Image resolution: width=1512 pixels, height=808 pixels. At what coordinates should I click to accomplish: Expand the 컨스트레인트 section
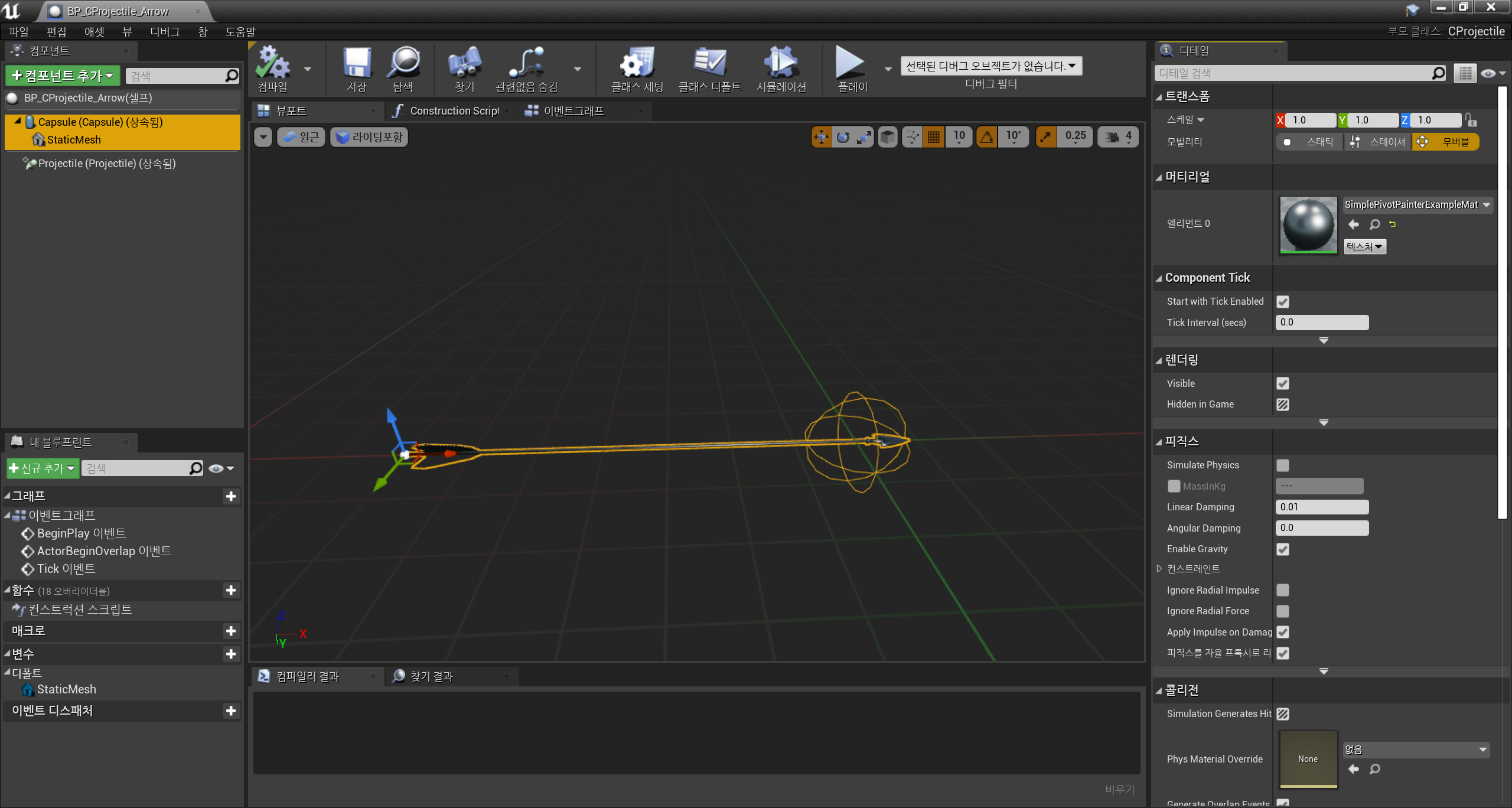coord(1159,569)
